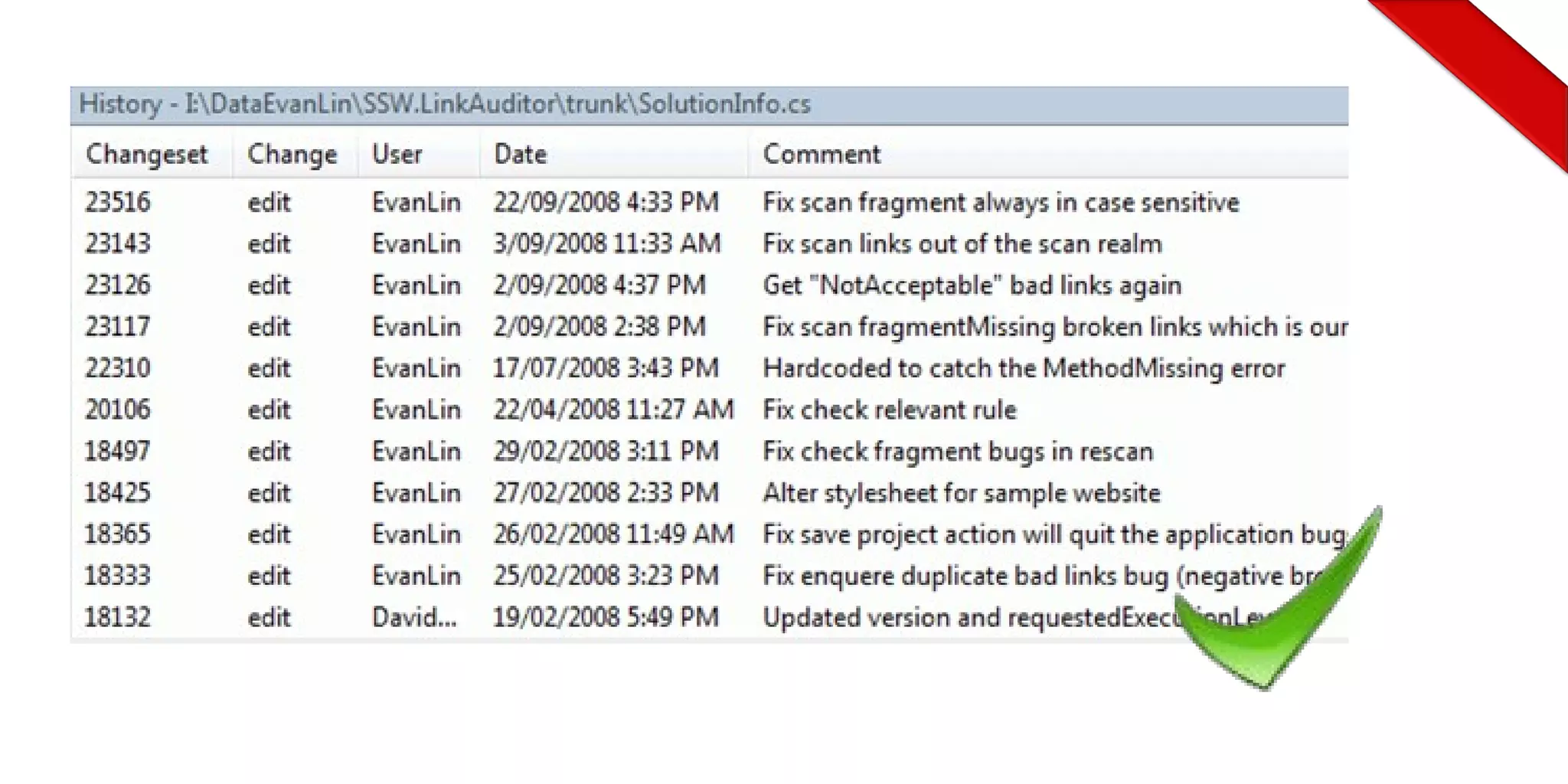Select changeset 18425 row
Screen dimensions: 1568x784
pyautogui.click(x=118, y=492)
